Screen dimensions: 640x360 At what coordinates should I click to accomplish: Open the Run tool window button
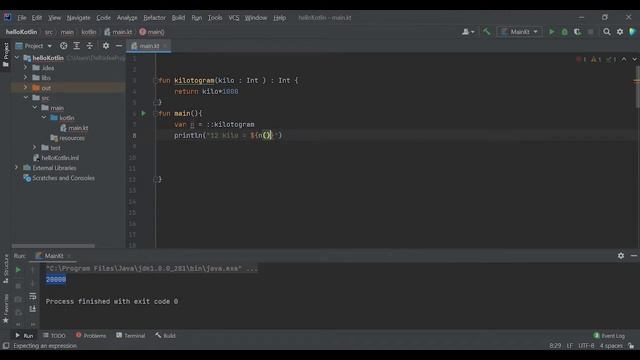[x=24, y=336]
